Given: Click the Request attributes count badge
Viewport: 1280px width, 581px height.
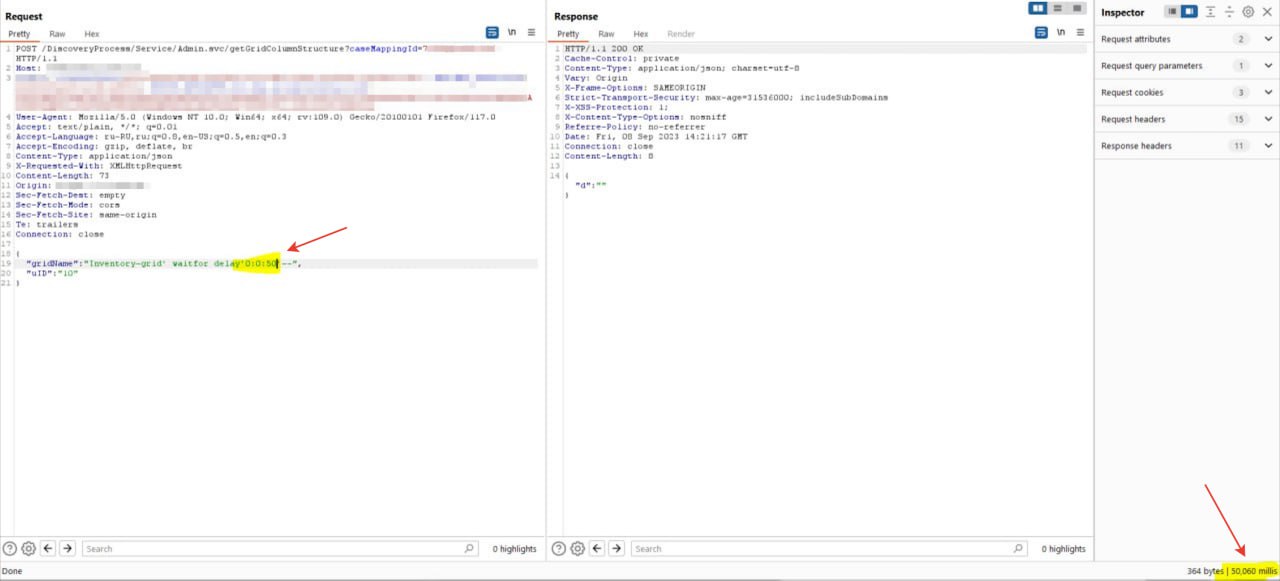Looking at the screenshot, I should [1241, 39].
